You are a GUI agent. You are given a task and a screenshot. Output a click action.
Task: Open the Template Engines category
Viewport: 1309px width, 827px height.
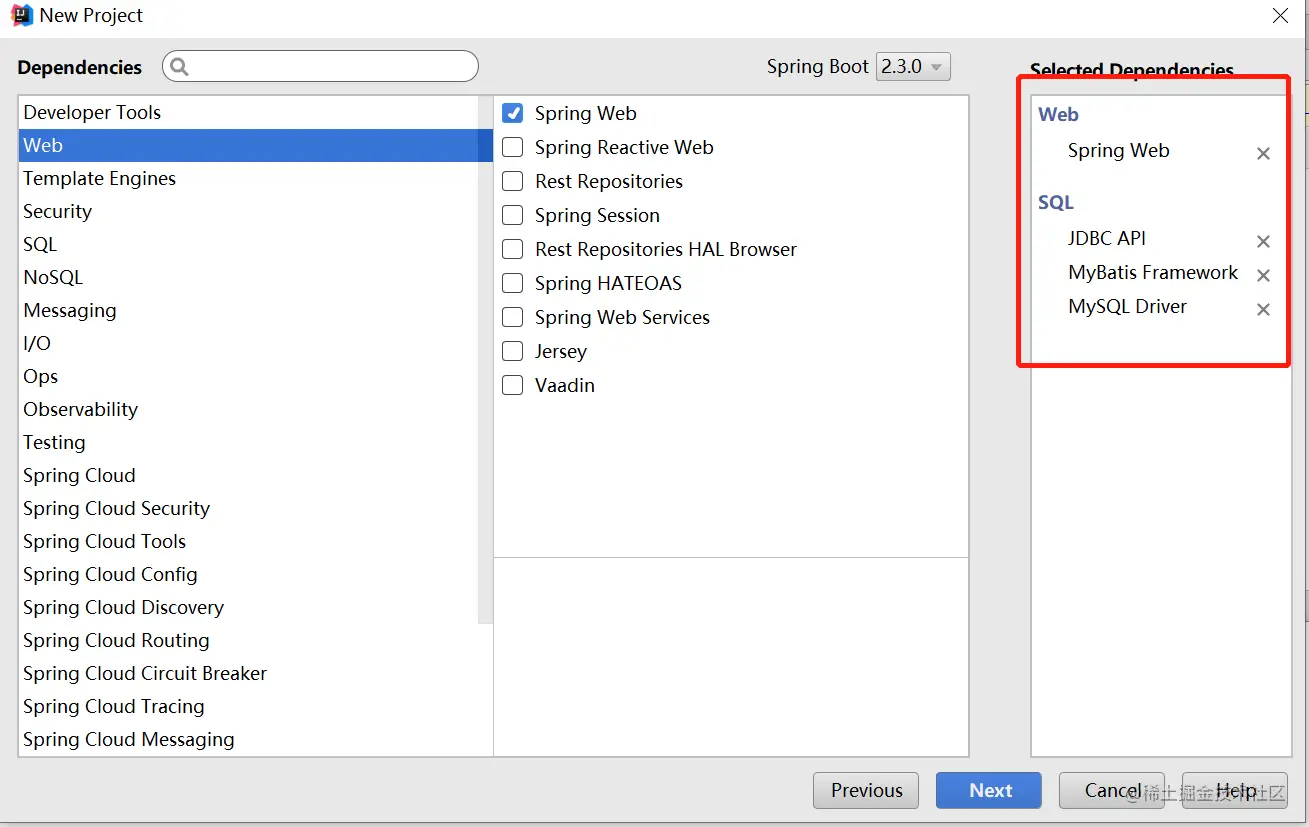[x=249, y=178]
